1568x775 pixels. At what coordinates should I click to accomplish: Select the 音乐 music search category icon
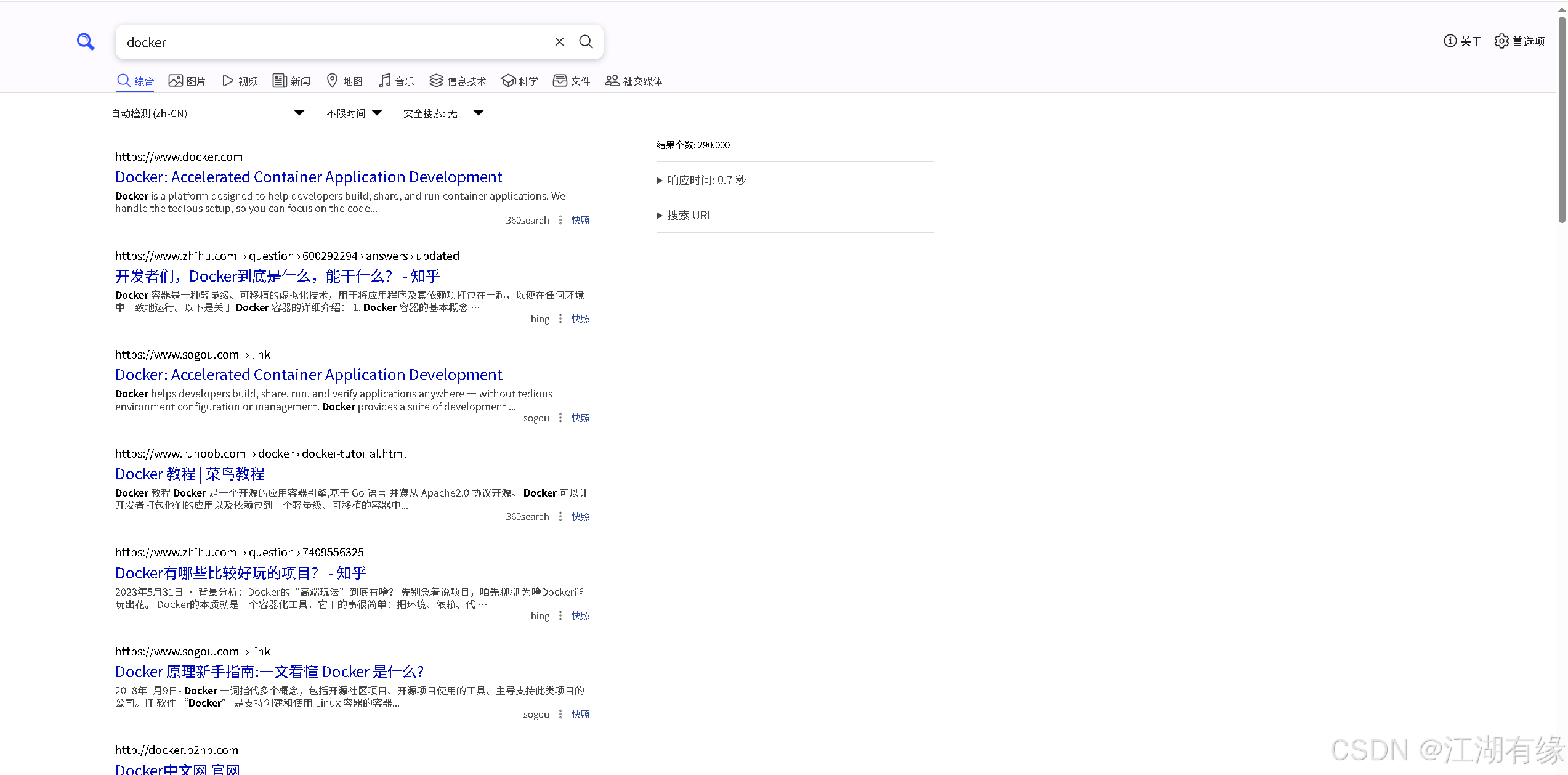click(x=385, y=80)
